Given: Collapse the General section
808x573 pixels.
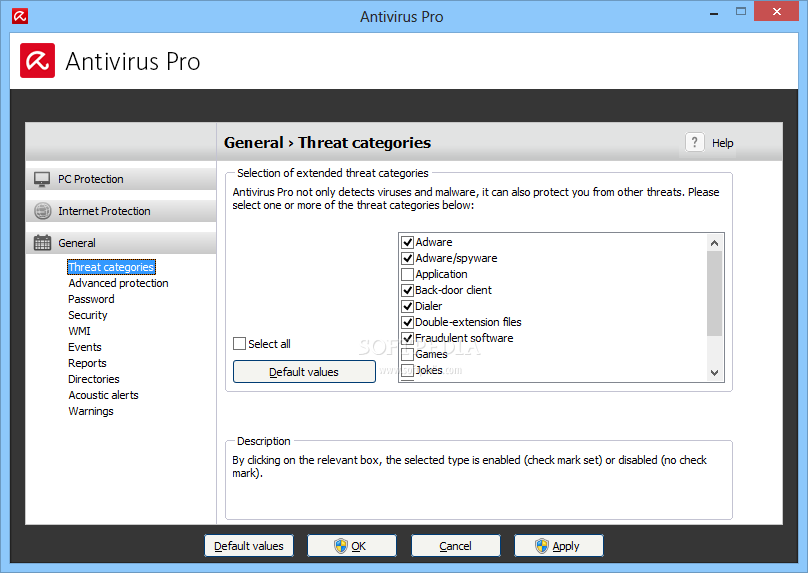Looking at the screenshot, I should 121,243.
